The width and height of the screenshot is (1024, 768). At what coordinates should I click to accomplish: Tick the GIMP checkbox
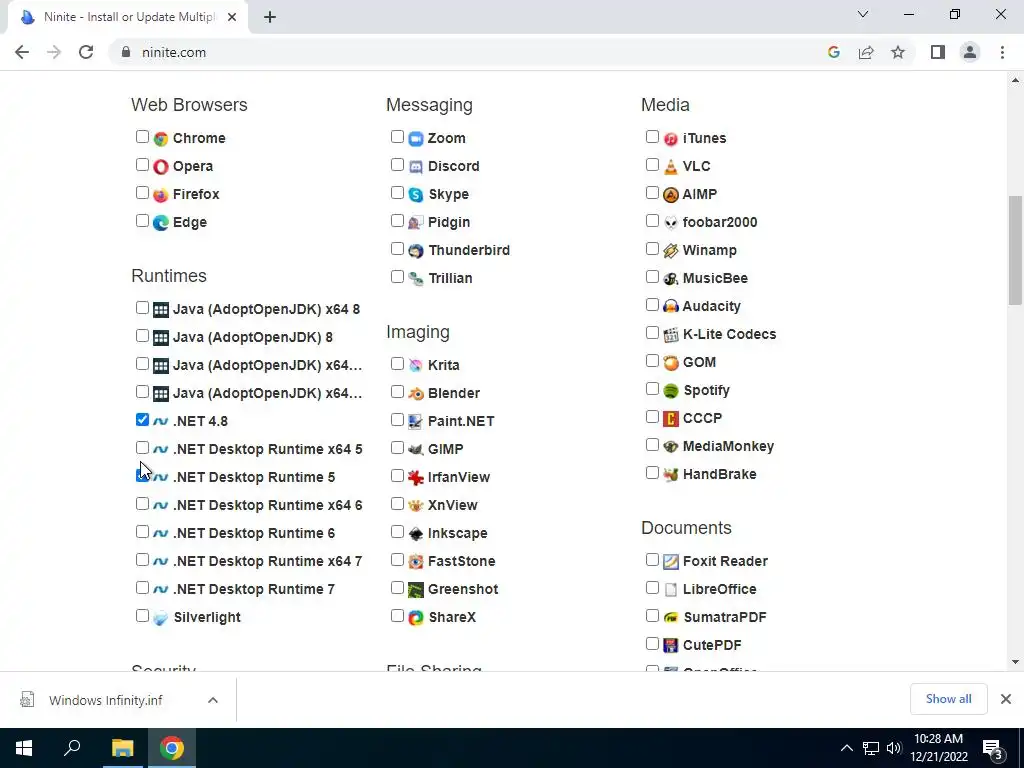(397, 447)
